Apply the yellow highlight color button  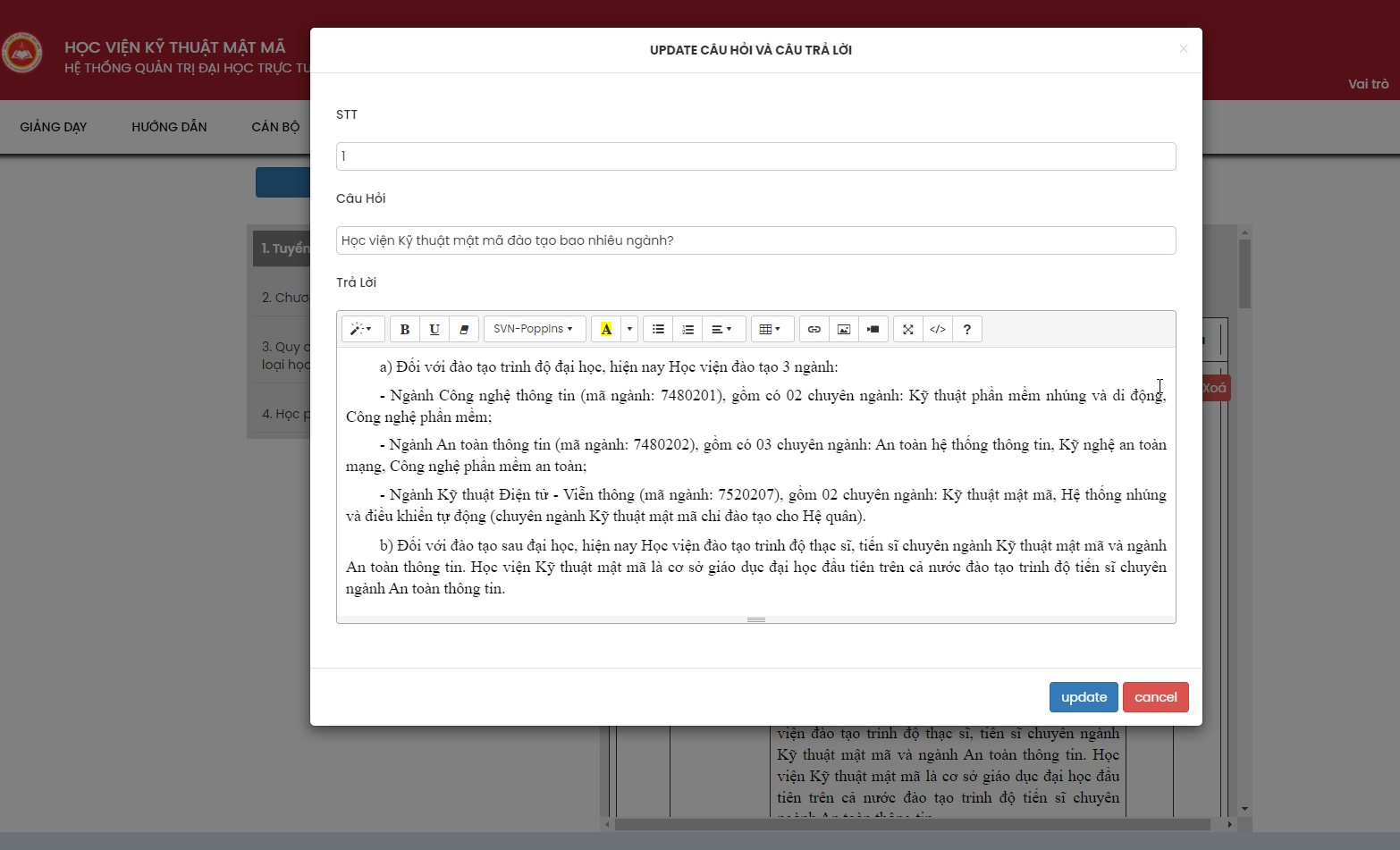pyautogui.click(x=606, y=329)
